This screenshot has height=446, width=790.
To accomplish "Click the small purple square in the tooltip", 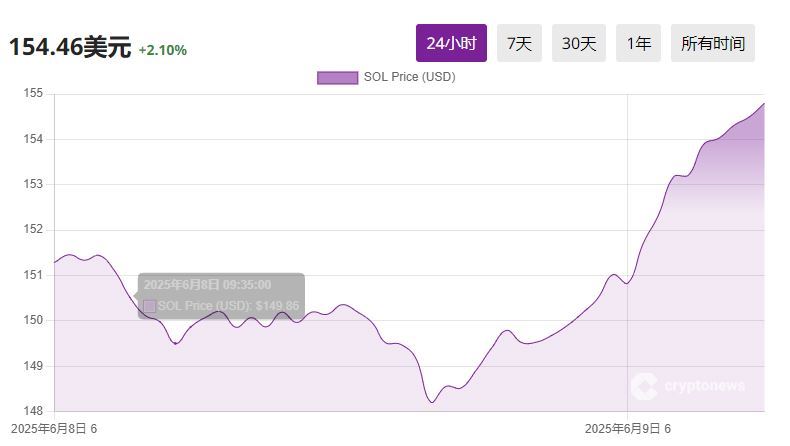I will click(x=149, y=306).
